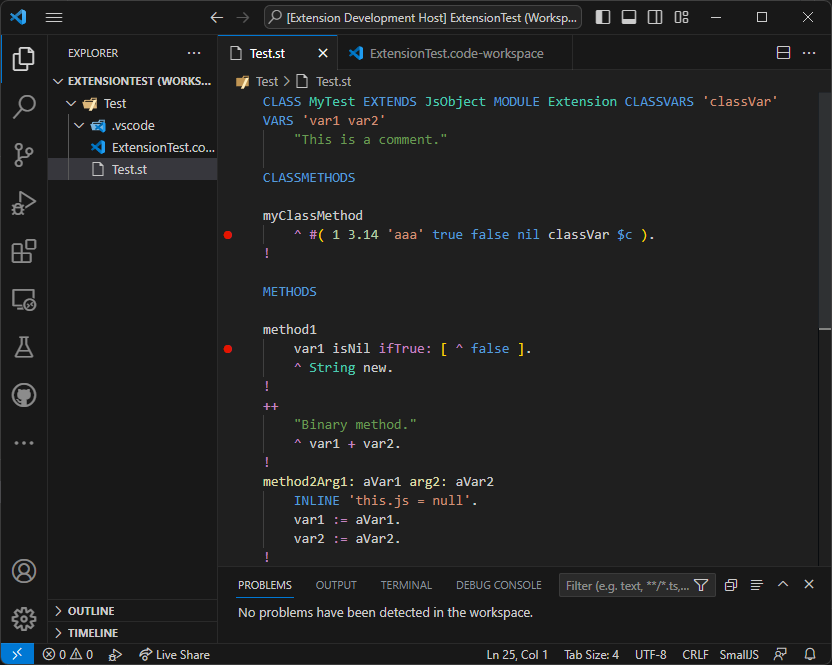832x665 pixels.
Task: Click the command center search box
Action: point(423,18)
